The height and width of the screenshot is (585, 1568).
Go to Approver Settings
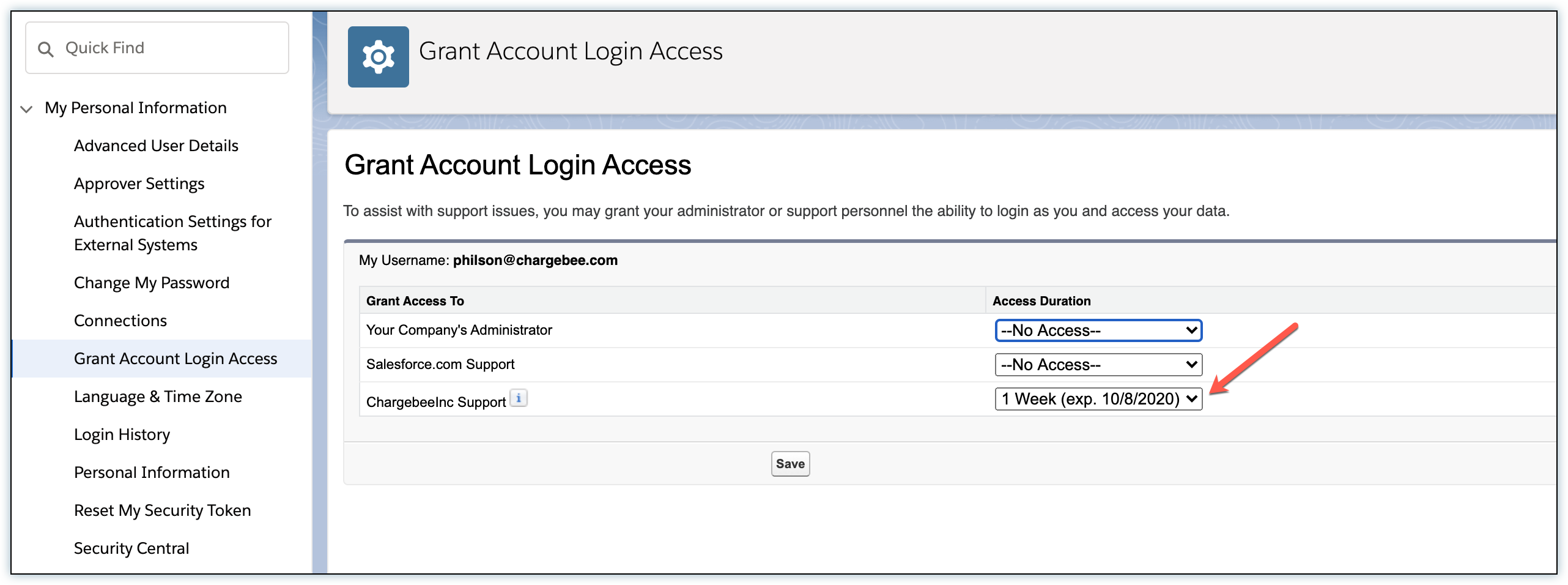139,184
